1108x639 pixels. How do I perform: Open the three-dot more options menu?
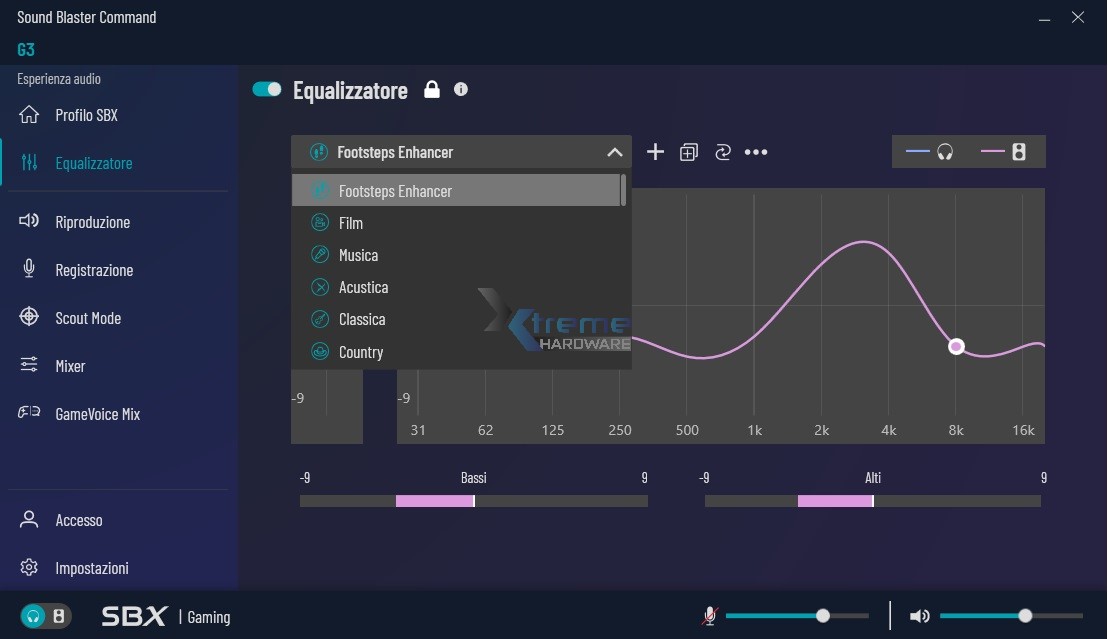click(756, 152)
